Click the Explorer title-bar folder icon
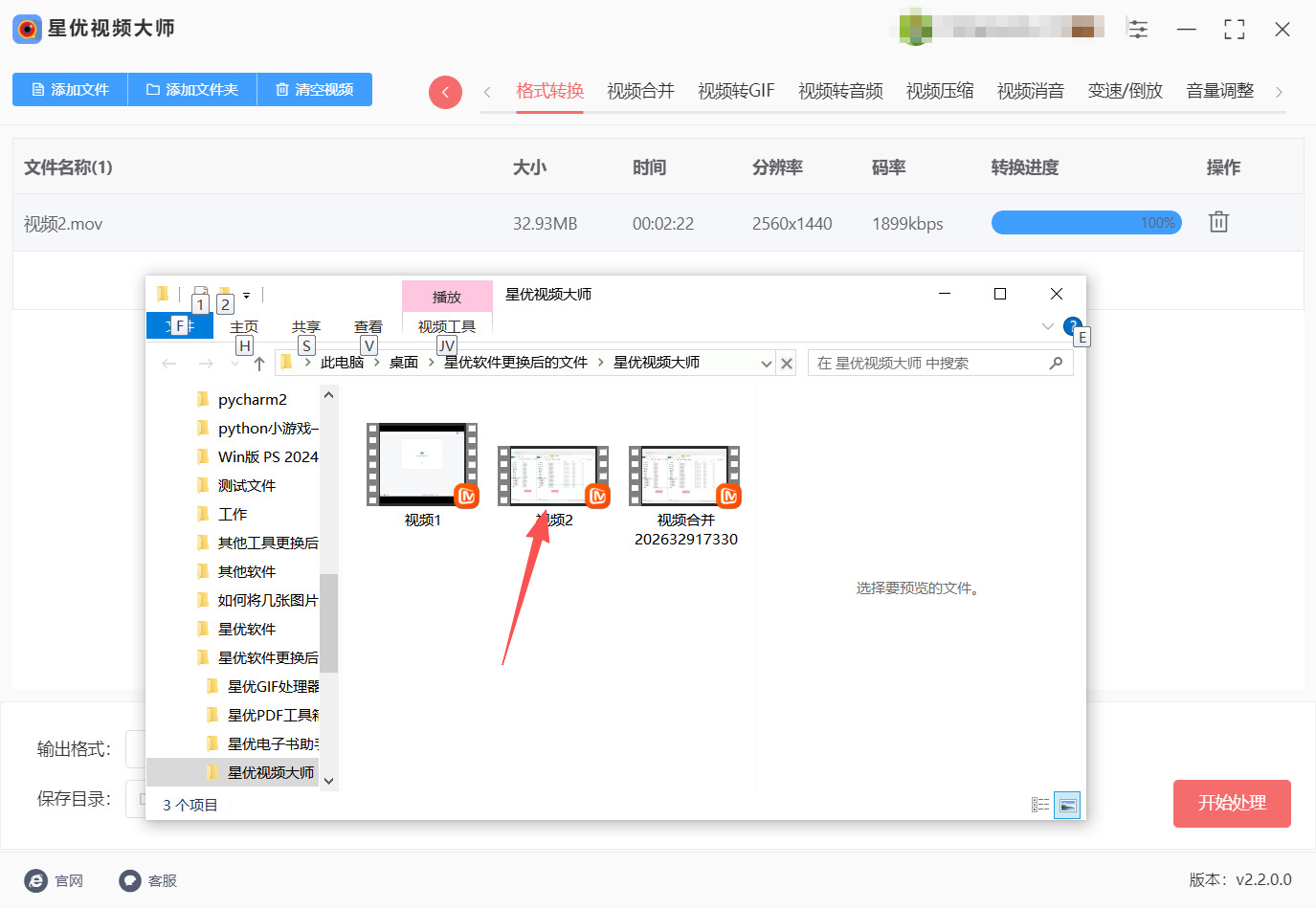The width and height of the screenshot is (1316, 909). click(x=163, y=294)
